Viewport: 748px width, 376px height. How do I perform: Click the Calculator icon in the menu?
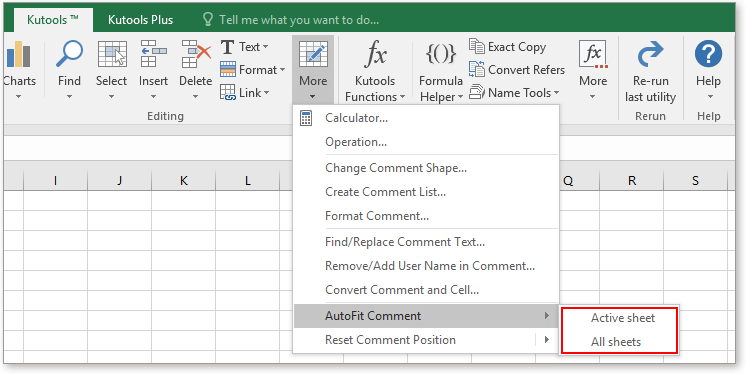coord(306,118)
